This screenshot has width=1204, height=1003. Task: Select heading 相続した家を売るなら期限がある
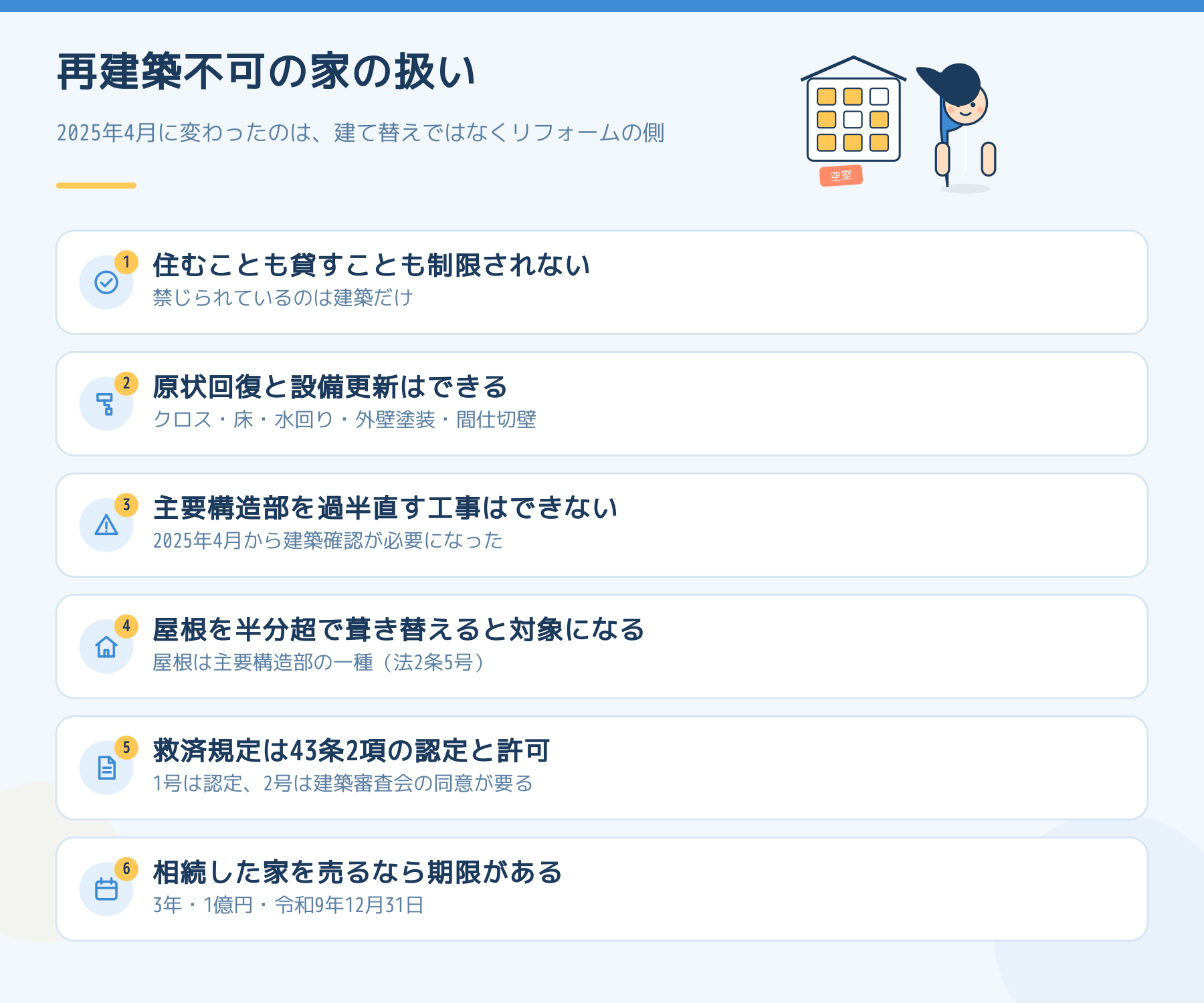coord(358,872)
